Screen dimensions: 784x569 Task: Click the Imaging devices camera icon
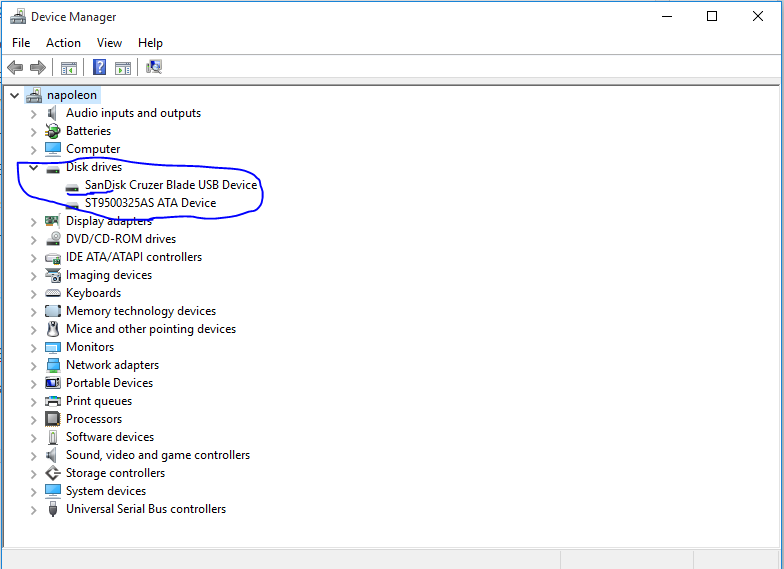pyautogui.click(x=52, y=275)
